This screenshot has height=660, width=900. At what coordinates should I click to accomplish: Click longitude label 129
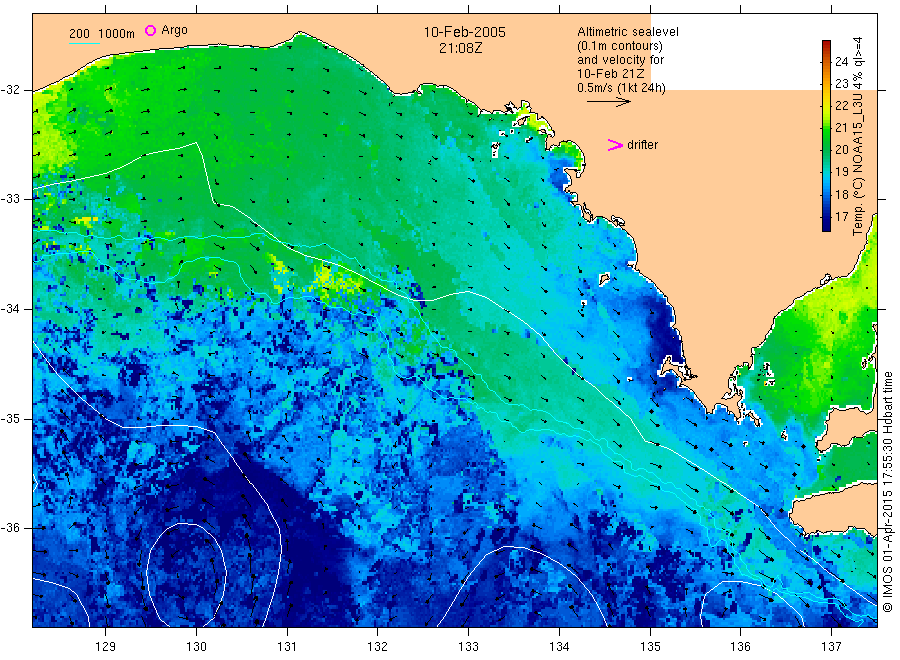[x=105, y=647]
